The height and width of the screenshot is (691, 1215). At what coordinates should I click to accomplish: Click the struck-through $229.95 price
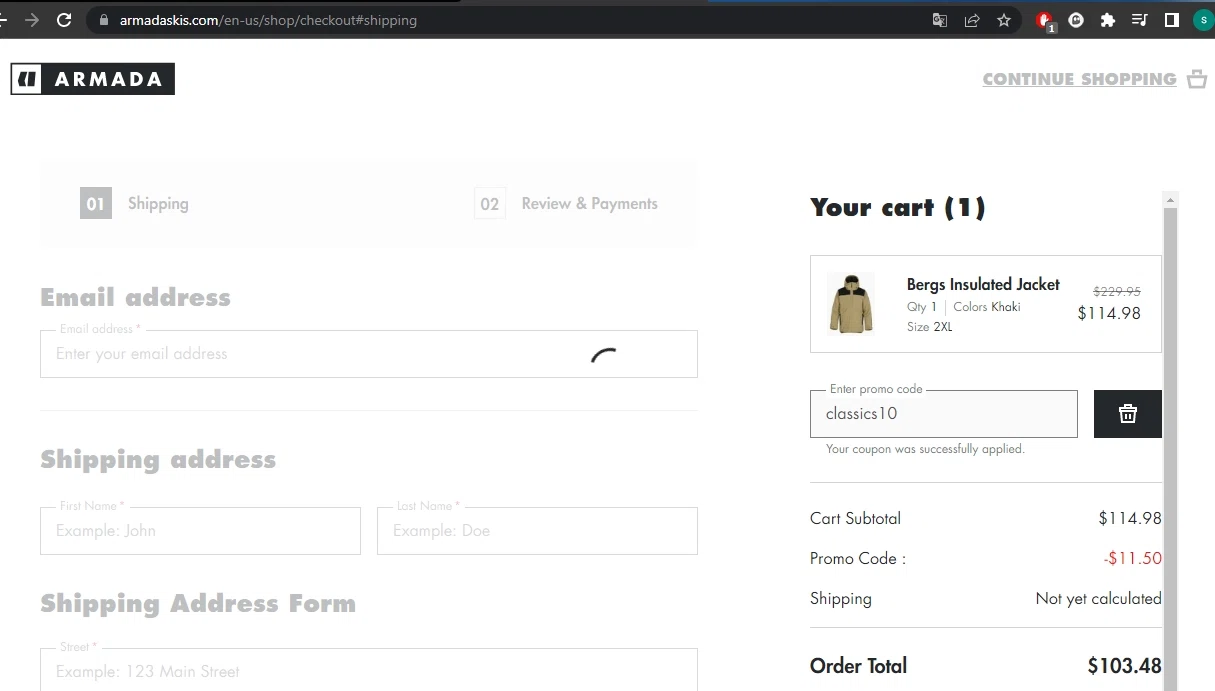(1116, 292)
